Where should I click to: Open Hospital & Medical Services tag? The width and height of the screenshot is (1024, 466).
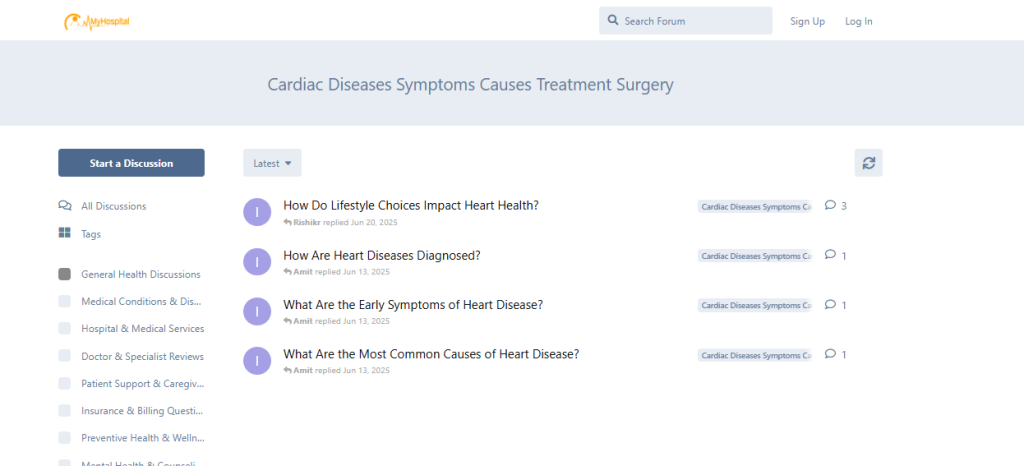click(x=142, y=329)
